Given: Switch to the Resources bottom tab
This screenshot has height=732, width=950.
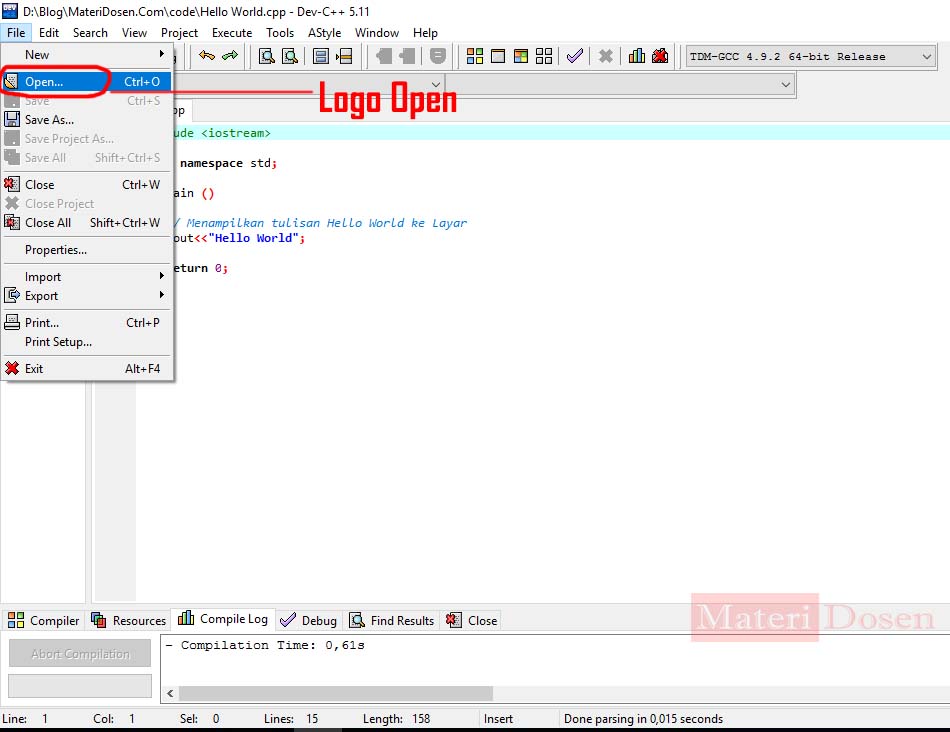Looking at the screenshot, I should [x=128, y=621].
